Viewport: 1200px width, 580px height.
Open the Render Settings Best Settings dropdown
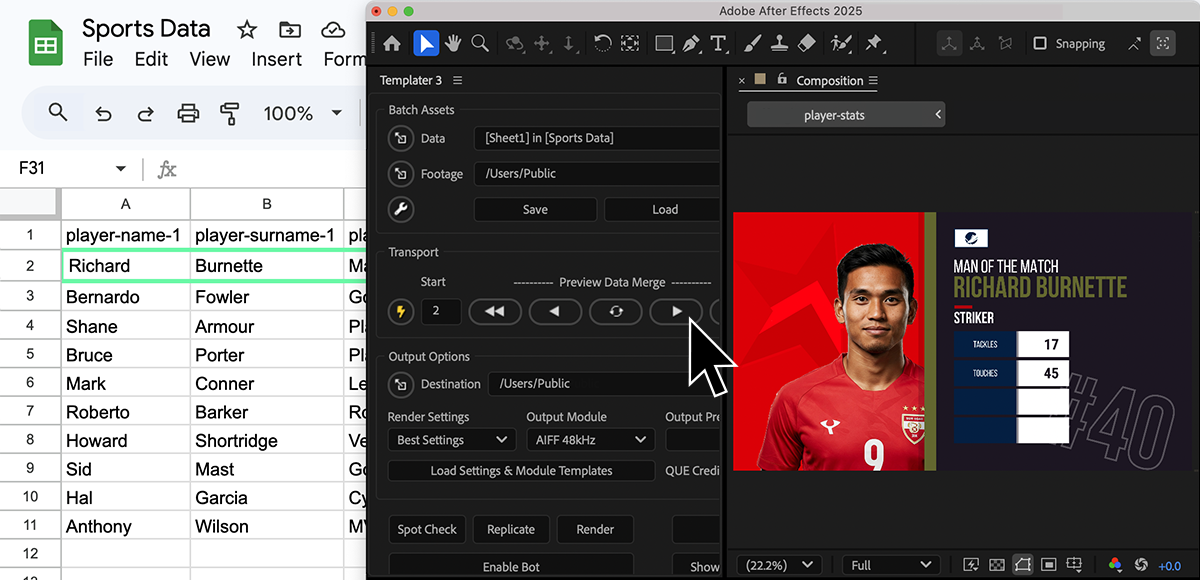[x=452, y=440]
